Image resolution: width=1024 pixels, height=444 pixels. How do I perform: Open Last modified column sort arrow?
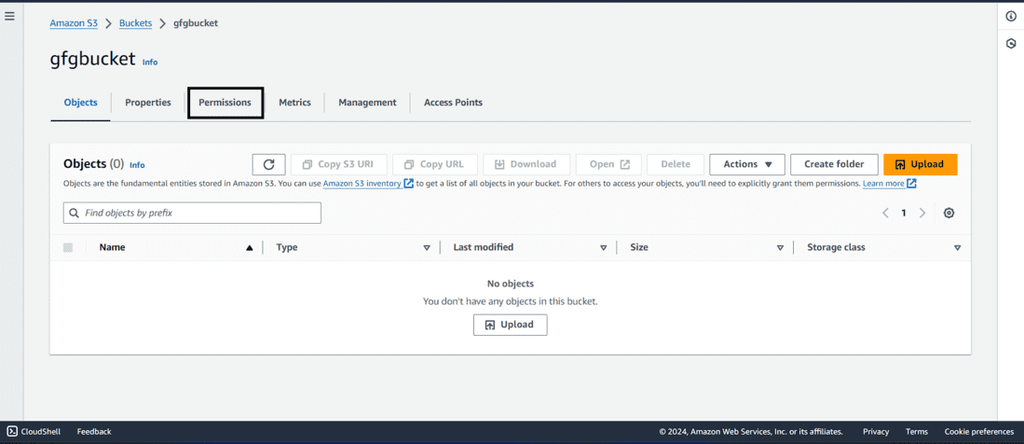point(603,248)
